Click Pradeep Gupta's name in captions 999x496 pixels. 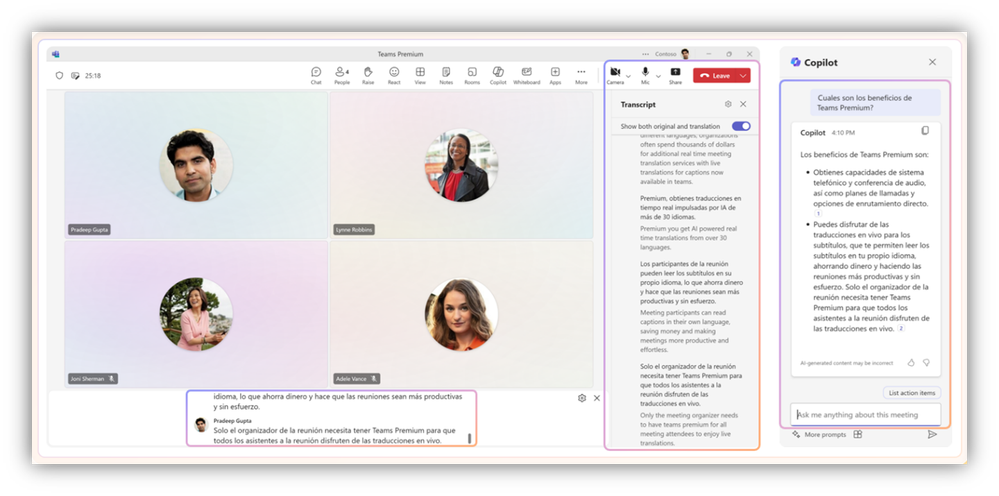(233, 421)
